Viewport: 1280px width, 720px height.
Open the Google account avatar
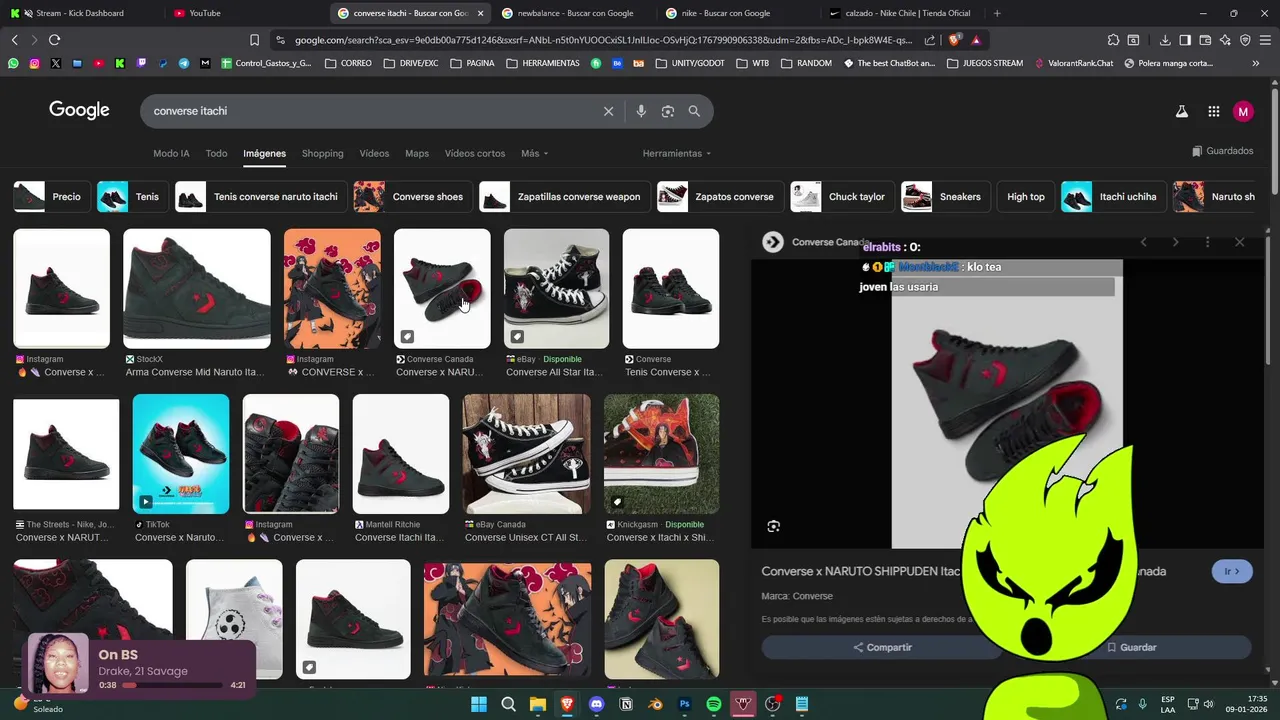point(1243,112)
